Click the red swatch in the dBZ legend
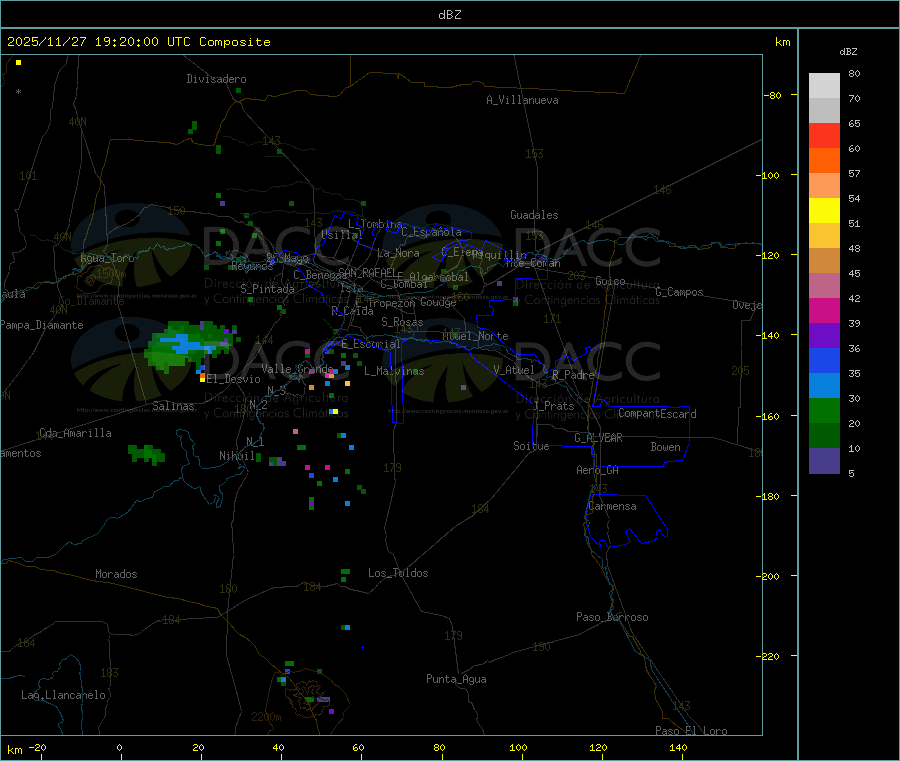 click(824, 135)
